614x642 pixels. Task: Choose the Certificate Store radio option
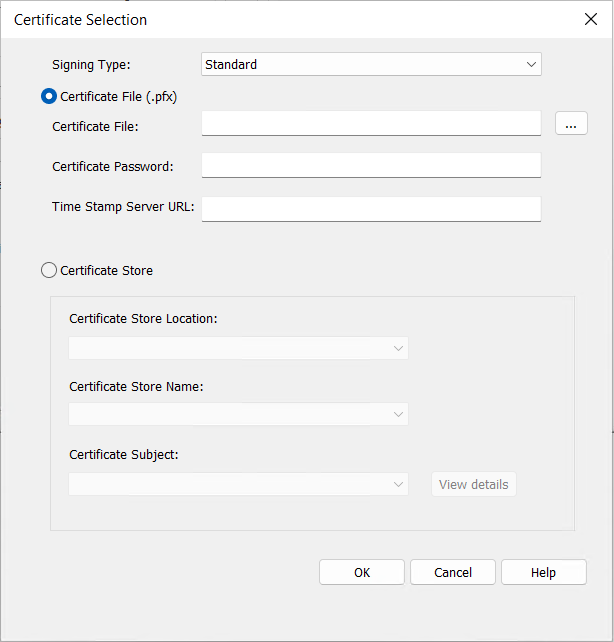pos(49,270)
